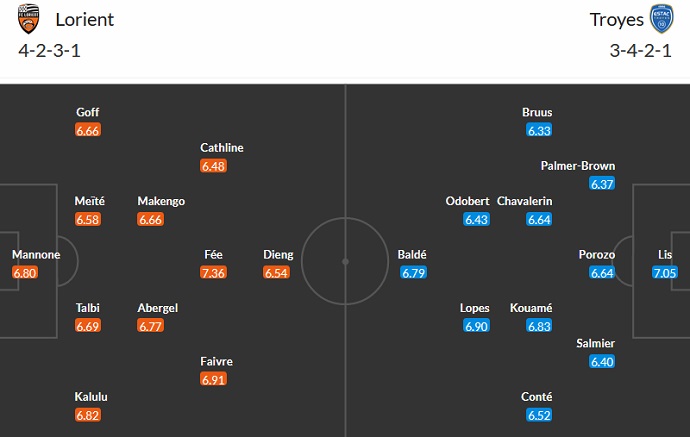690x437 pixels.
Task: Click Cathline's 6.48 rating badge
Action: coord(214,165)
